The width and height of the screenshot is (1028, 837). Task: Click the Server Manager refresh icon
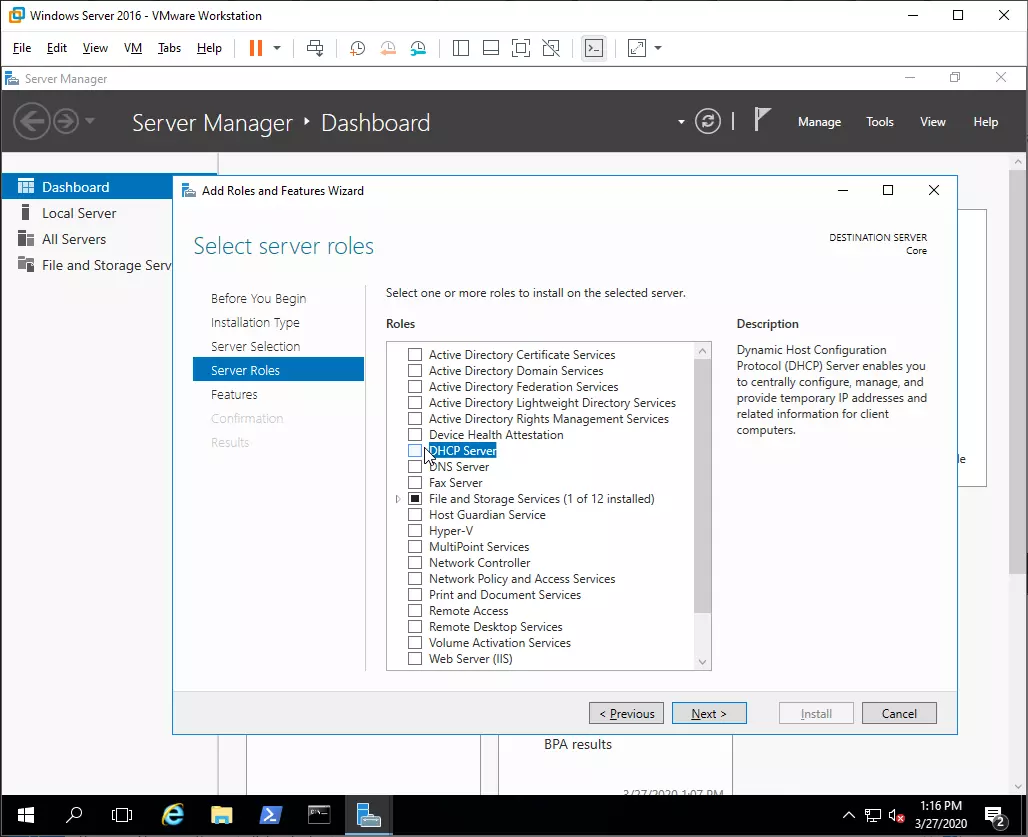[x=708, y=122]
